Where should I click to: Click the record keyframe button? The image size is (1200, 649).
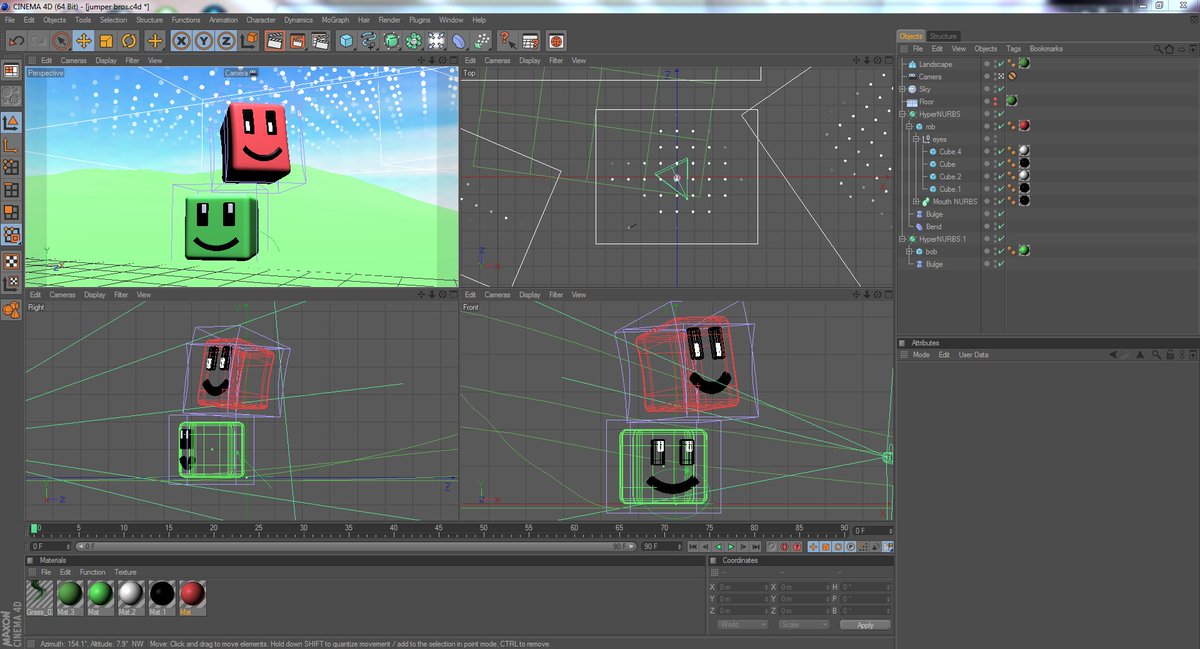click(x=771, y=547)
